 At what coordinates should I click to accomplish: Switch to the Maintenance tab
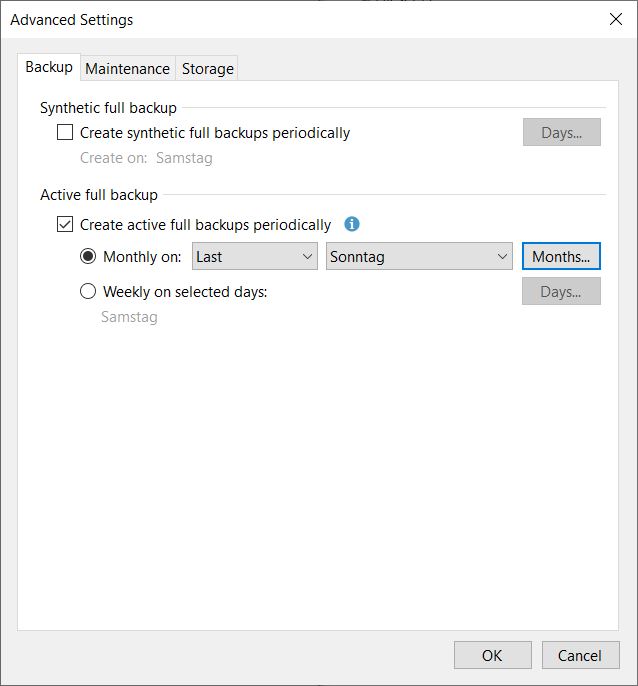point(127,69)
